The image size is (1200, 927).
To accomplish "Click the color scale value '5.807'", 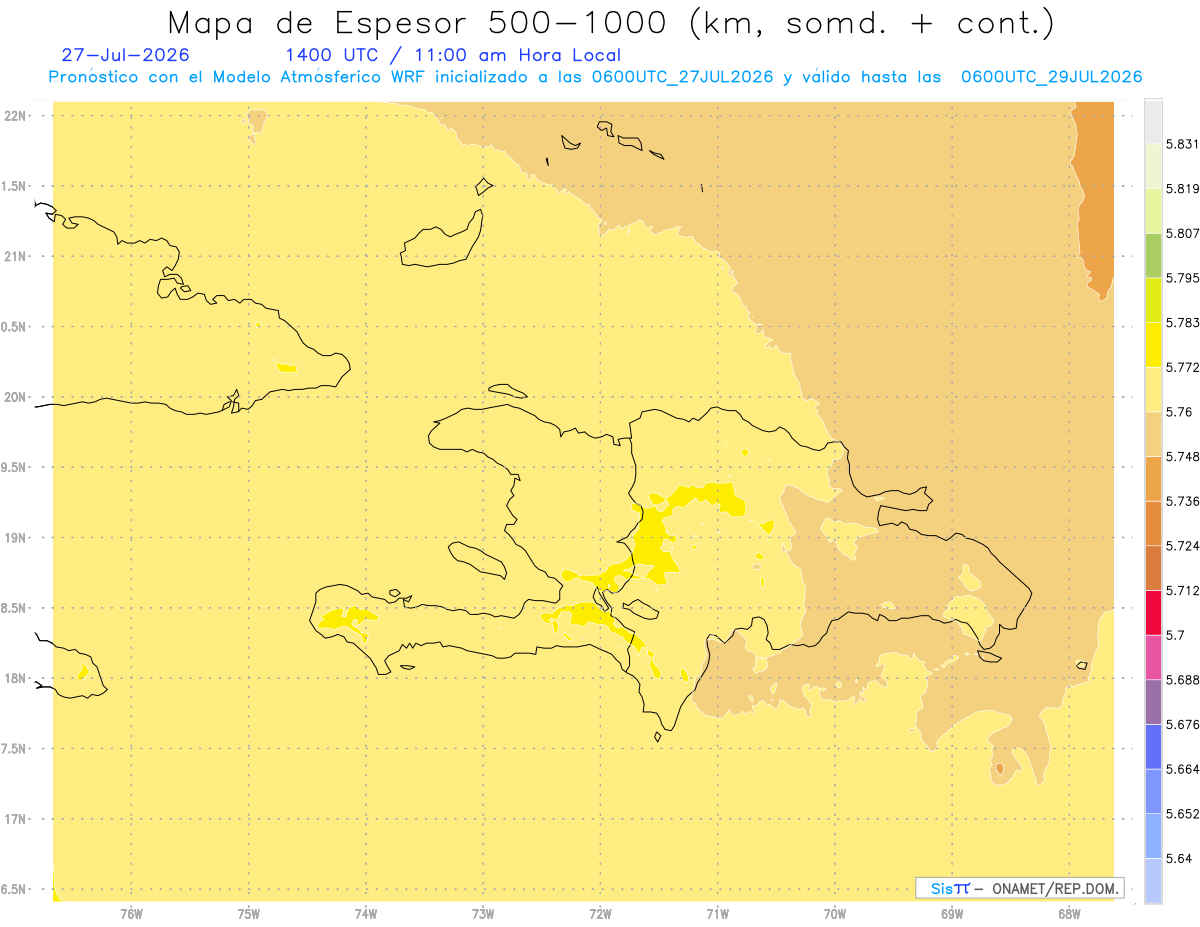I will click(x=1182, y=233).
